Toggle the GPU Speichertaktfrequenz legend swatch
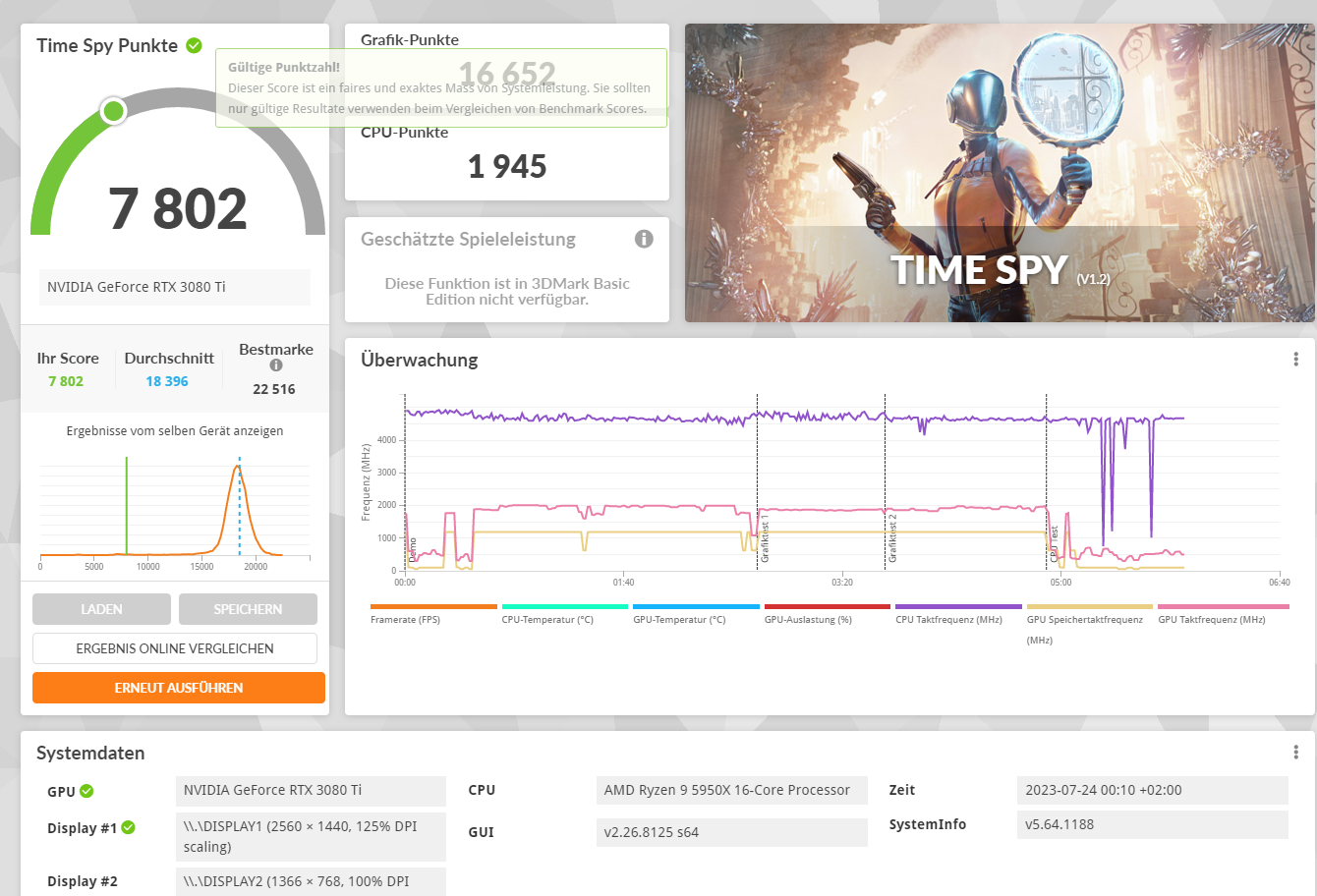Image resolution: width=1317 pixels, height=896 pixels. [1090, 607]
